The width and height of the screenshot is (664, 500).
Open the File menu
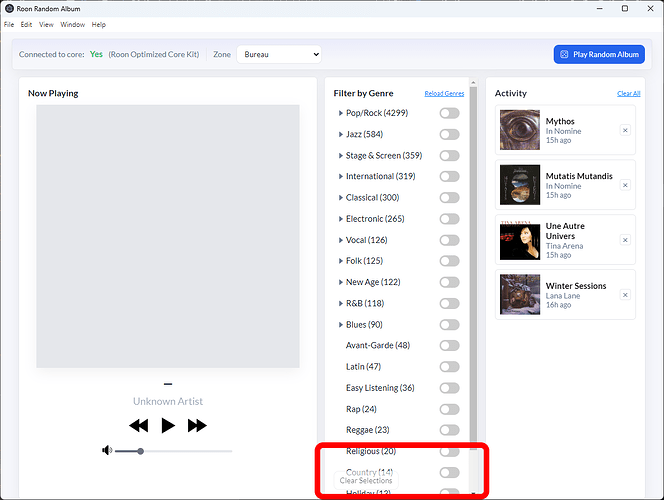9,24
